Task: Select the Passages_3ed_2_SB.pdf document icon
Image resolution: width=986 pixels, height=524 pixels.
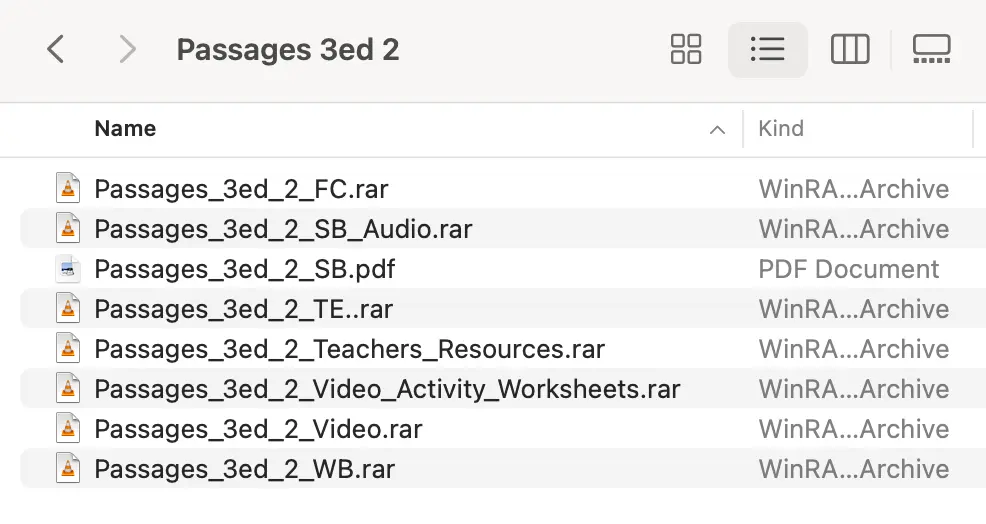Action: coord(68,269)
